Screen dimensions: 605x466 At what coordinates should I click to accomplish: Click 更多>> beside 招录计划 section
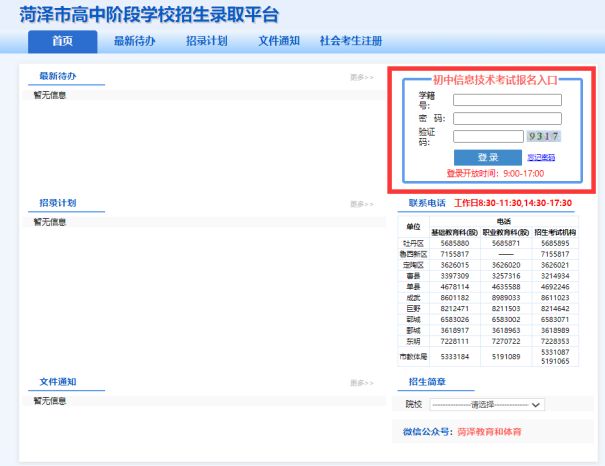point(362,204)
